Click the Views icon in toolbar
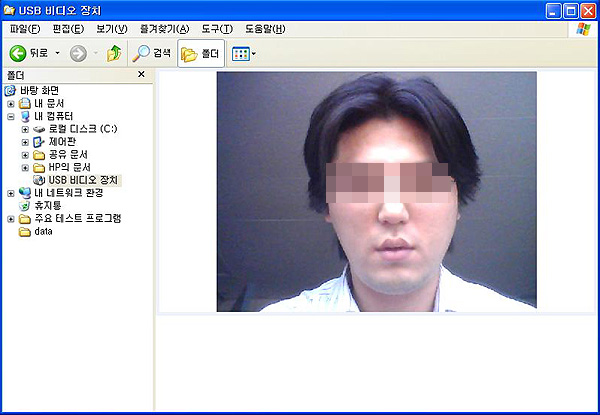 pos(241,54)
